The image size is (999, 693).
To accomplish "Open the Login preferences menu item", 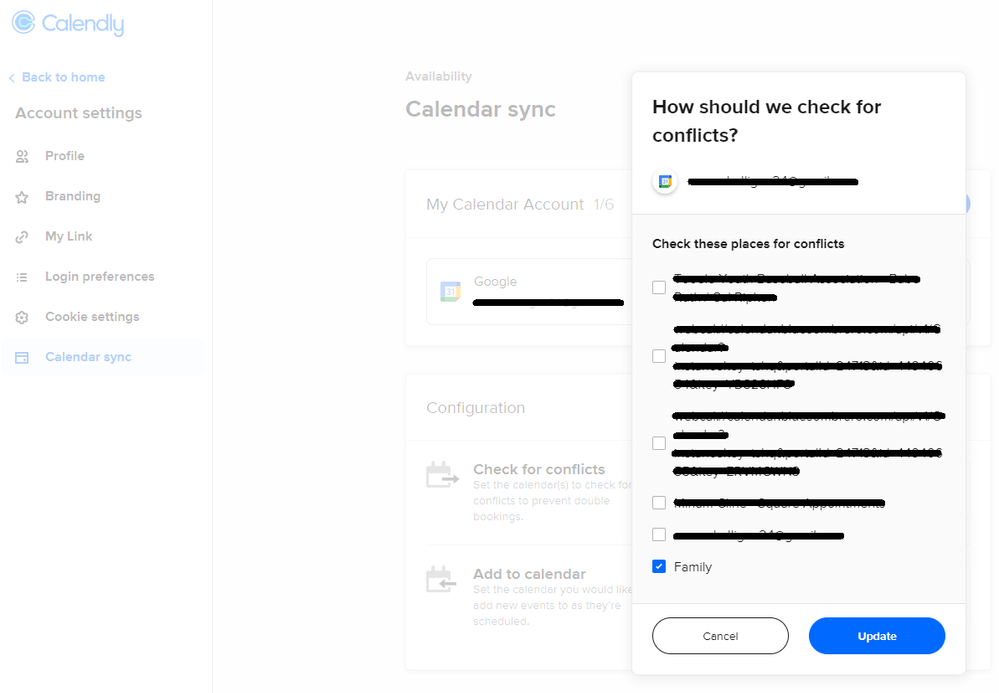I will [x=99, y=276].
